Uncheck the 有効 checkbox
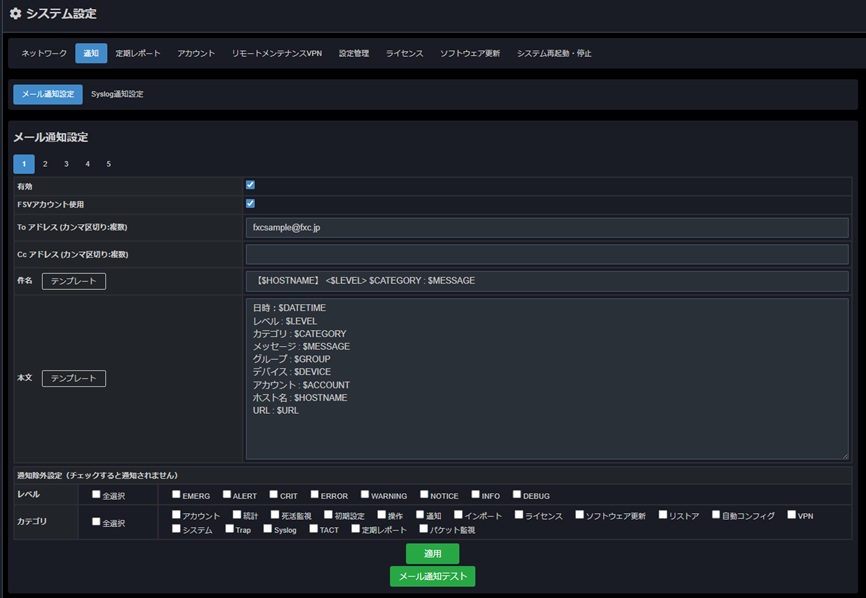866x598 pixels. click(x=250, y=185)
